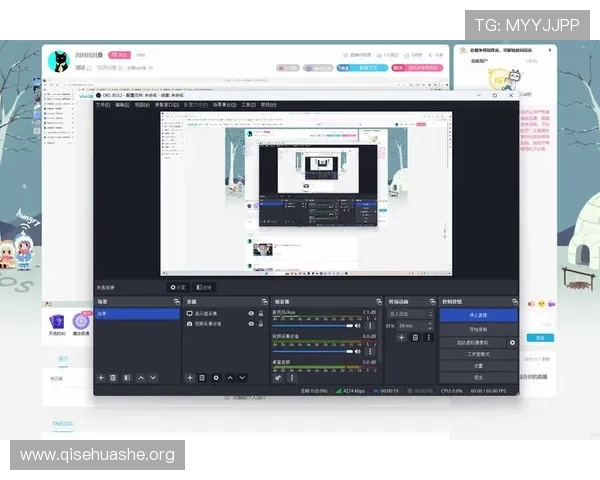Image resolution: width=600 pixels, height=480 pixels.
Task: Toggle lock on 显示器采集 source
Action: pyautogui.click(x=262, y=314)
